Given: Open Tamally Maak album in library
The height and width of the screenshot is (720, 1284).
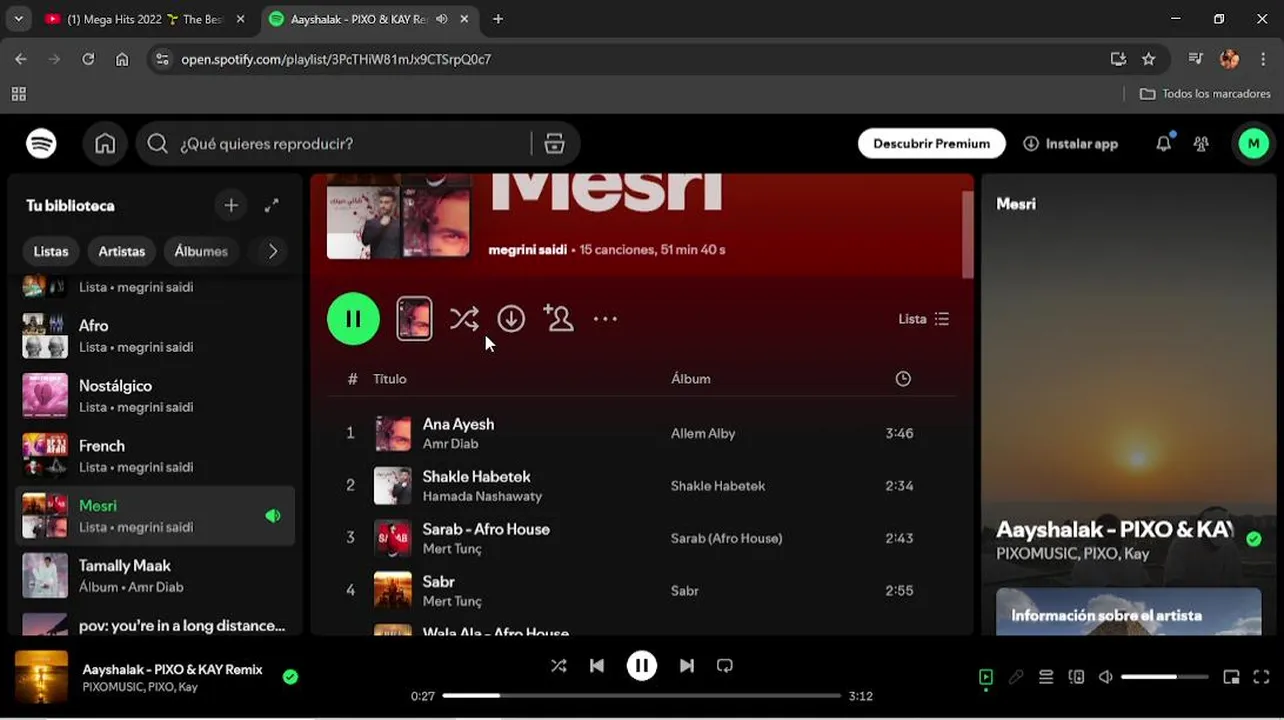Looking at the screenshot, I should pyautogui.click(x=155, y=576).
